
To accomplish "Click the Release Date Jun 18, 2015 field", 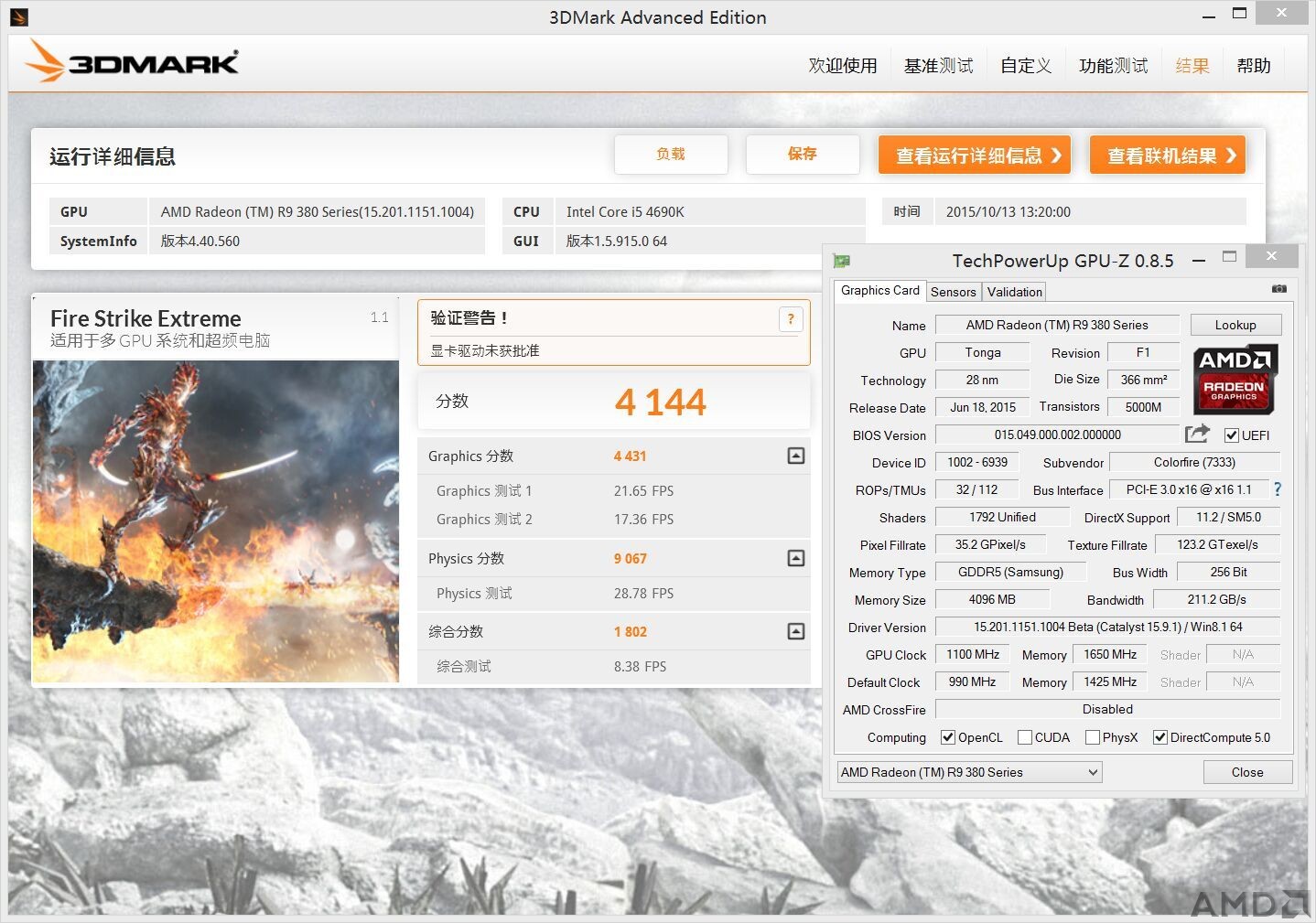I will (x=982, y=407).
